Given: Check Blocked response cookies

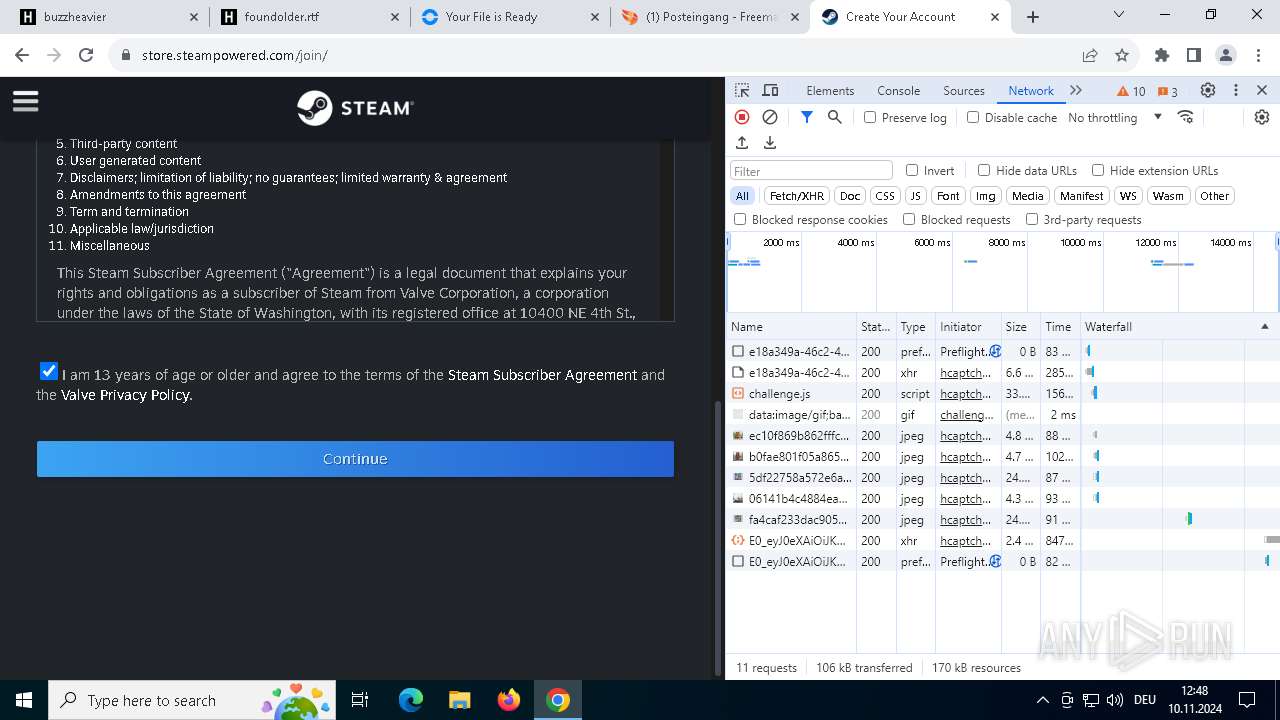Looking at the screenshot, I should coord(740,219).
